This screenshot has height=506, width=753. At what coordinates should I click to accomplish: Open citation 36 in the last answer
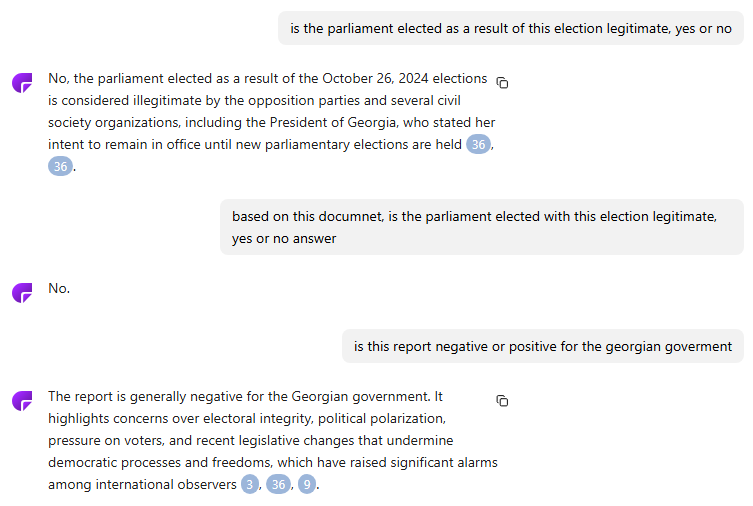click(x=279, y=485)
